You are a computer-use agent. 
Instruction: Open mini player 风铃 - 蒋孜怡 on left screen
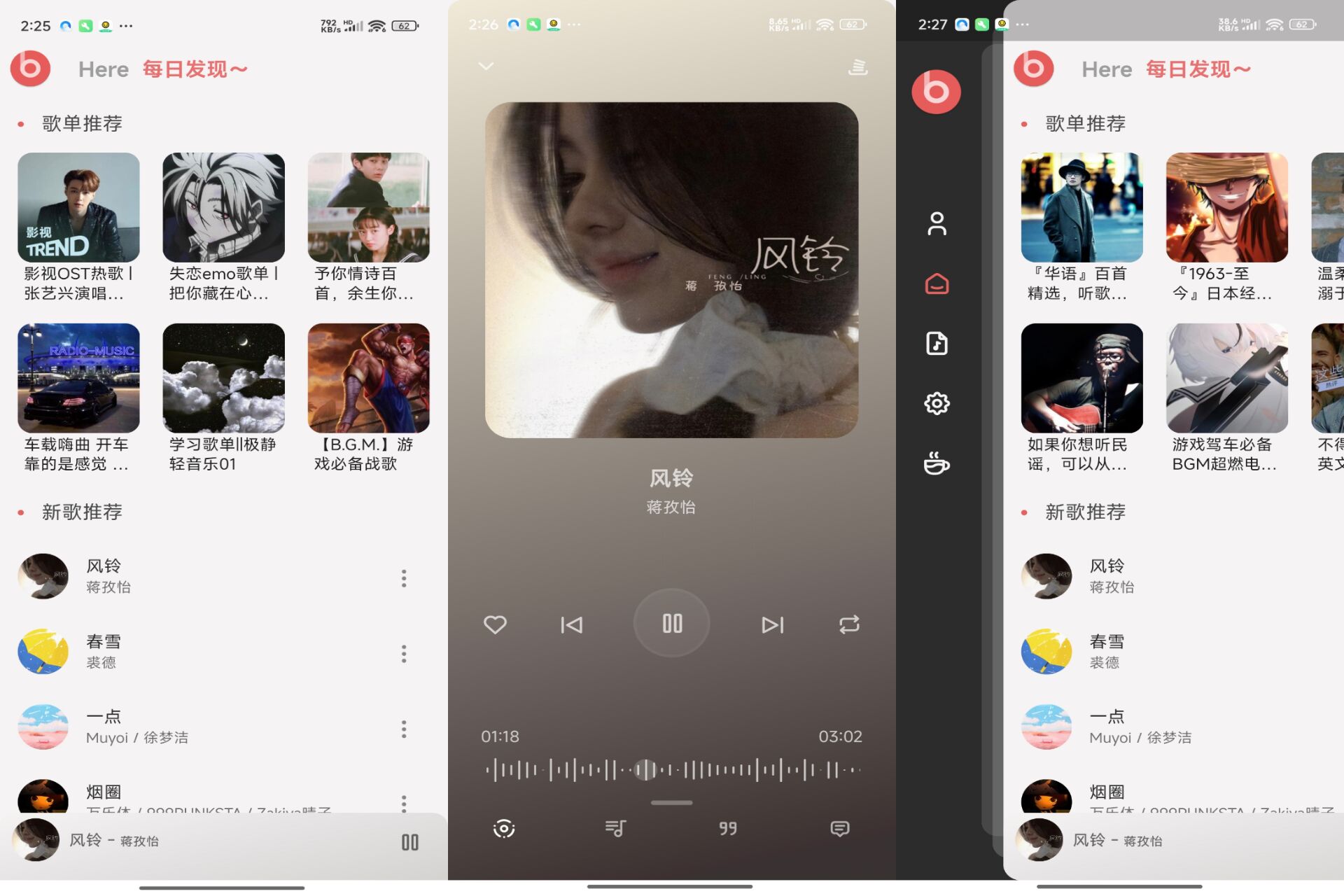[224, 841]
